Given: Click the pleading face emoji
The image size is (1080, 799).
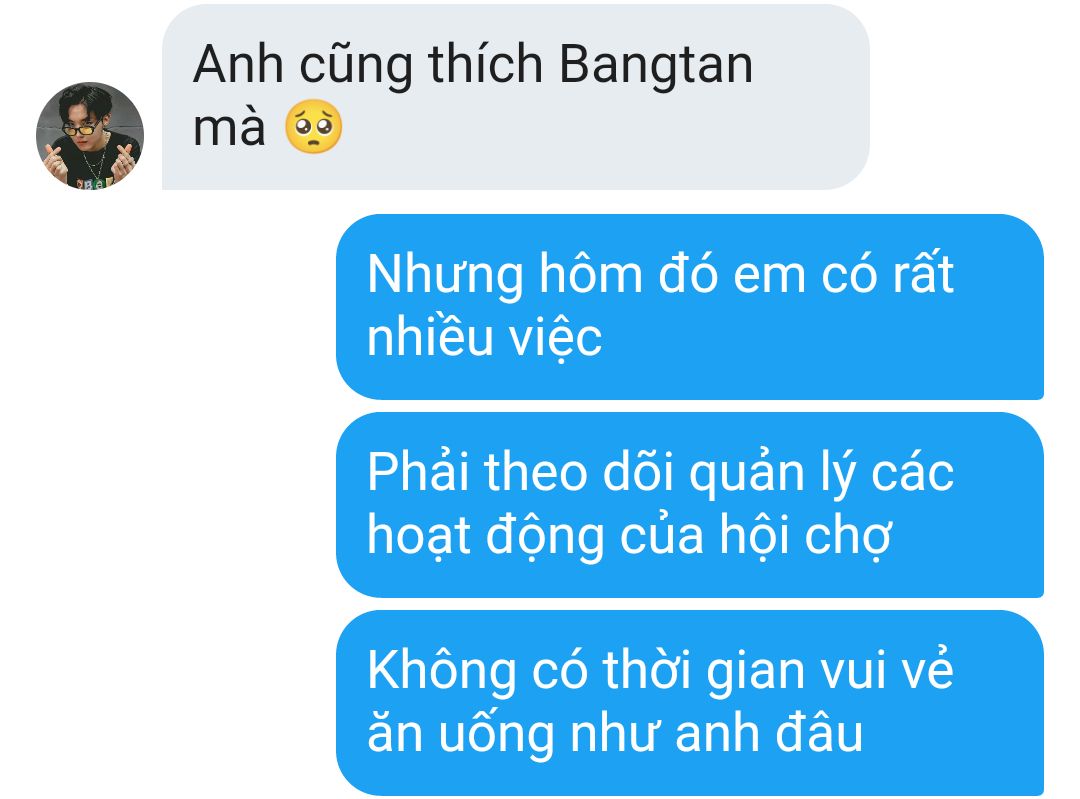Looking at the screenshot, I should click(x=314, y=126).
